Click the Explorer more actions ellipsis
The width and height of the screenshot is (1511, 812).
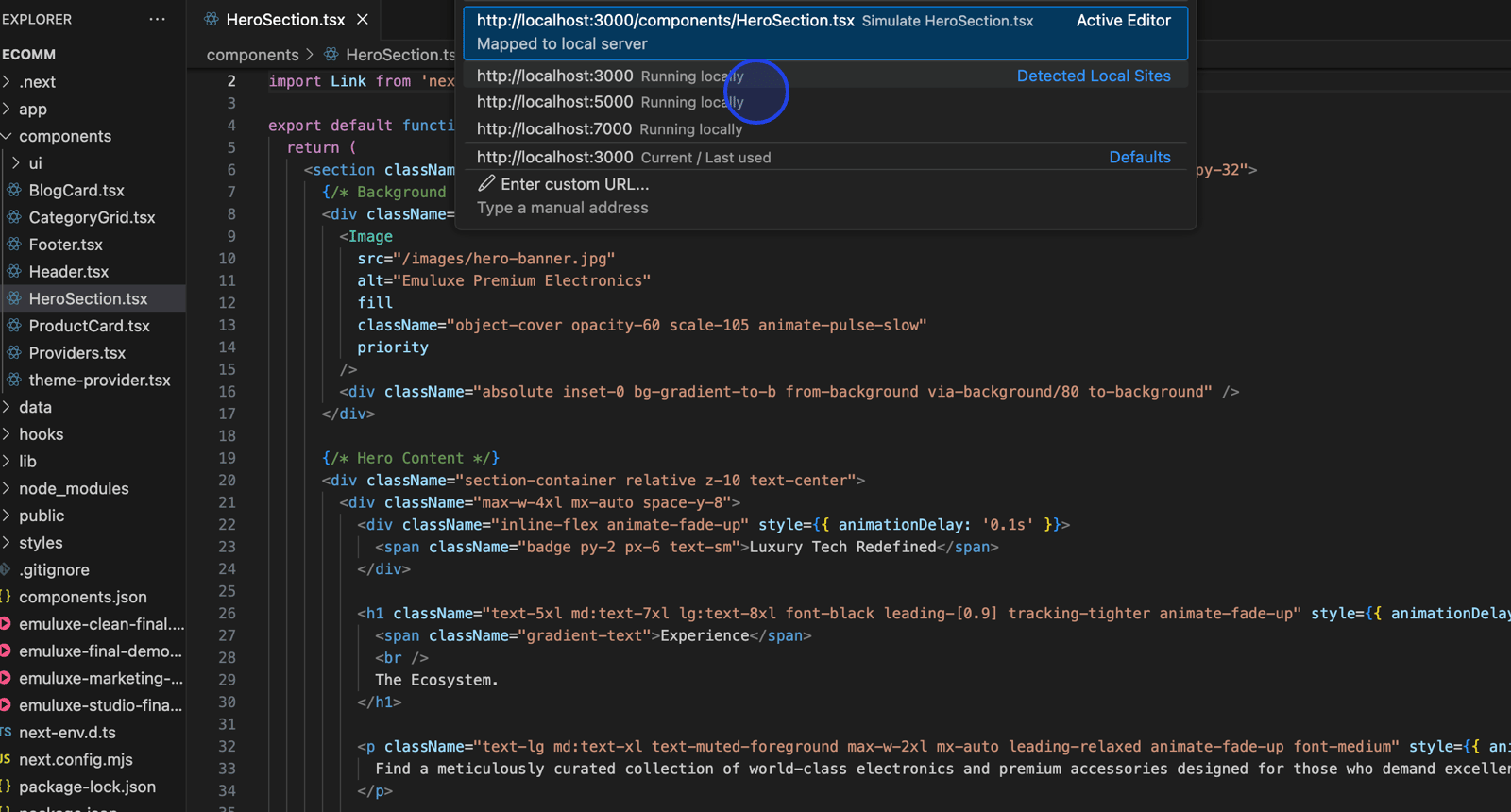click(157, 19)
